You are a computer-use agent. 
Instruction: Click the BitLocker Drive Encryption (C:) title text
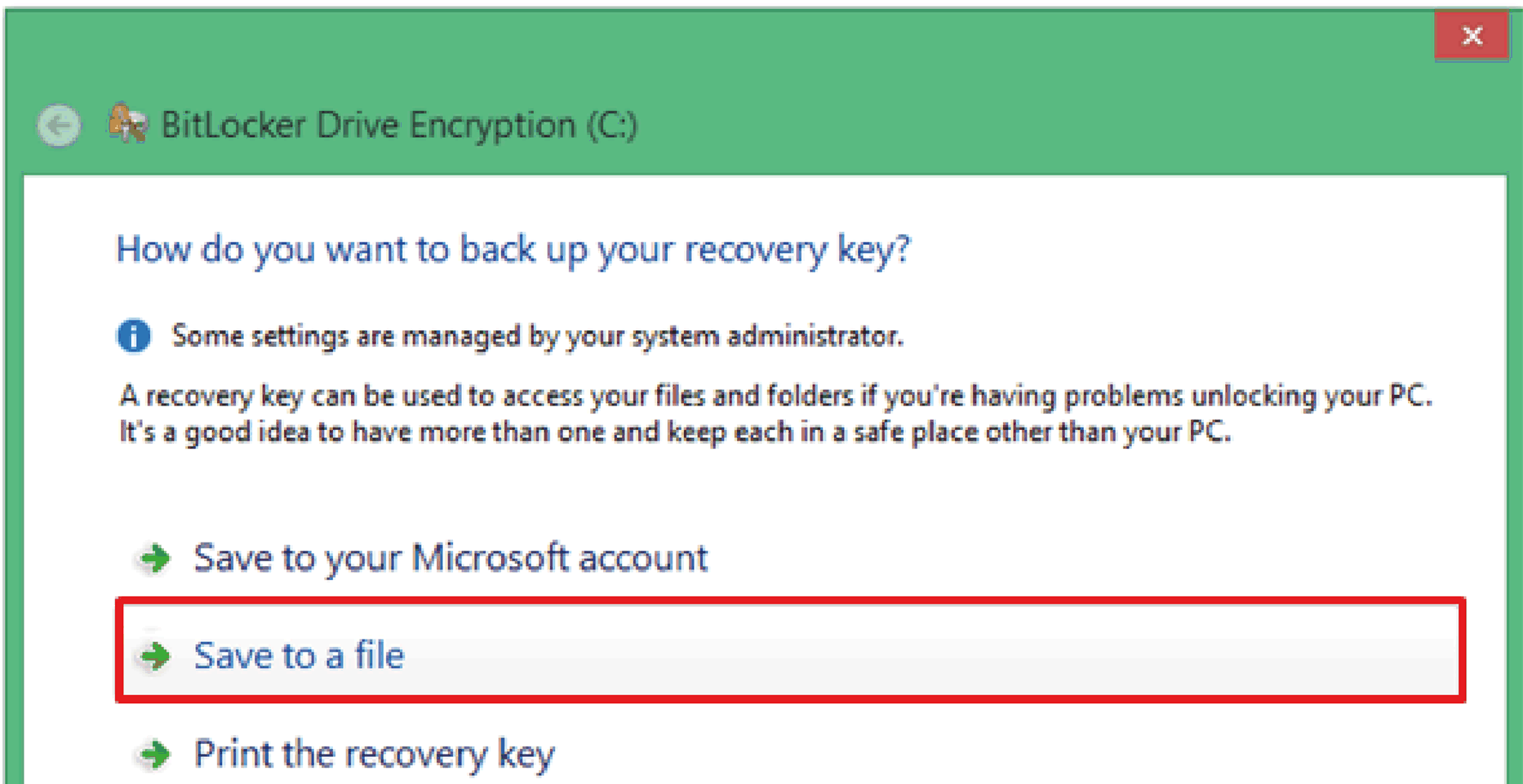coord(399,125)
